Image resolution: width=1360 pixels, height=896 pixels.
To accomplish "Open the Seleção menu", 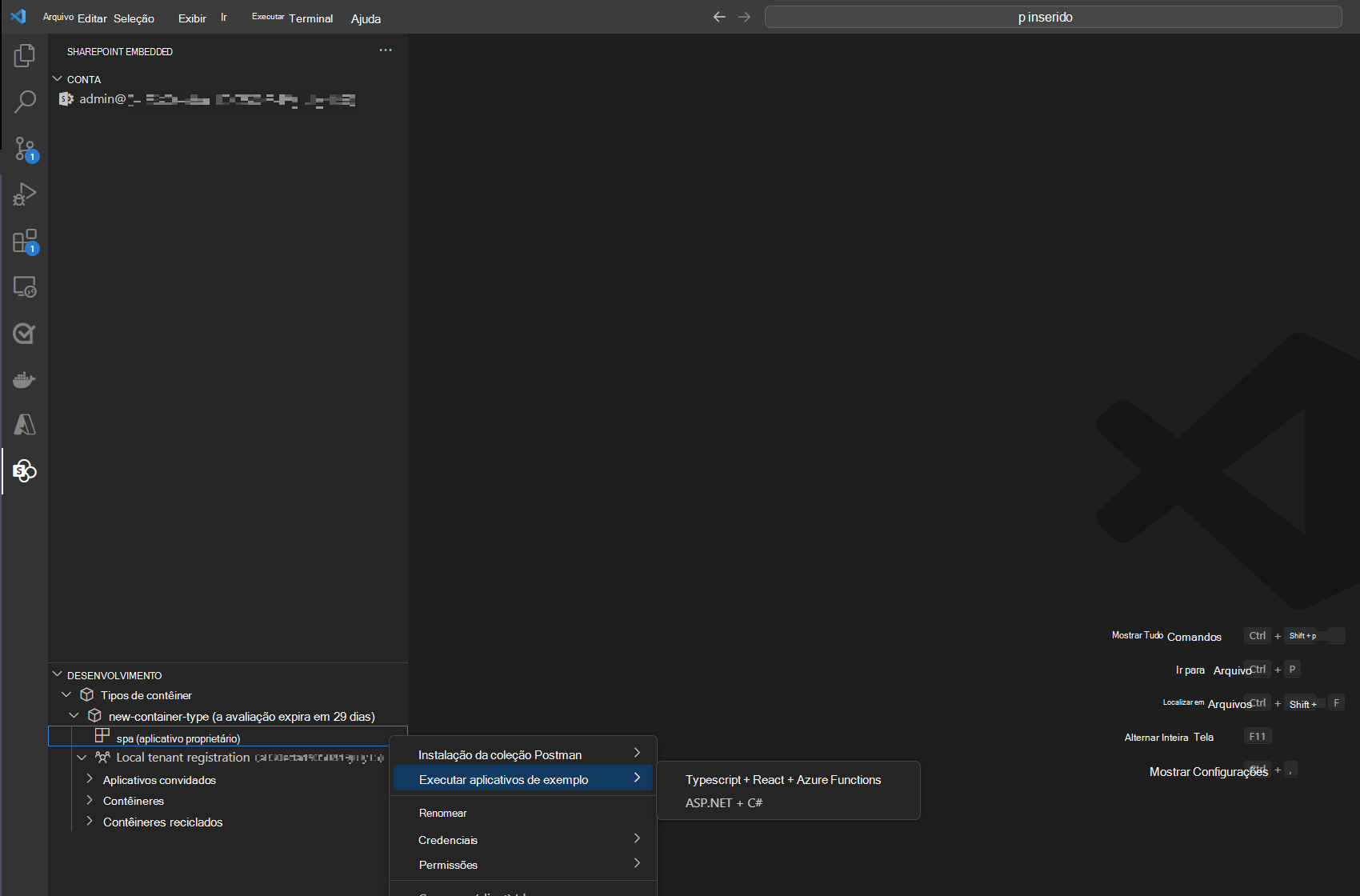I will tap(134, 18).
